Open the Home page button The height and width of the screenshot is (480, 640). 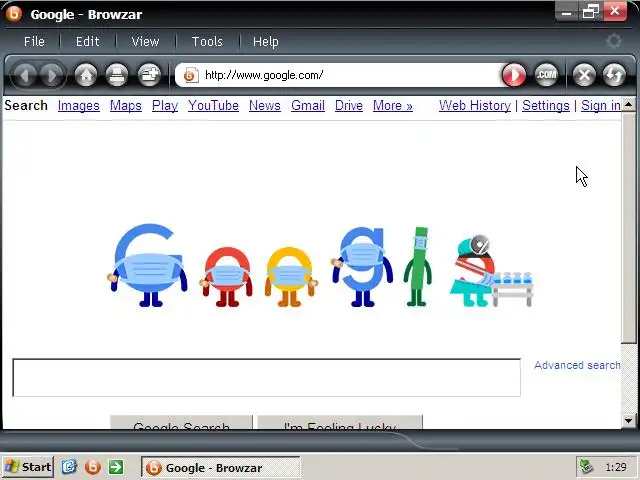[86, 76]
